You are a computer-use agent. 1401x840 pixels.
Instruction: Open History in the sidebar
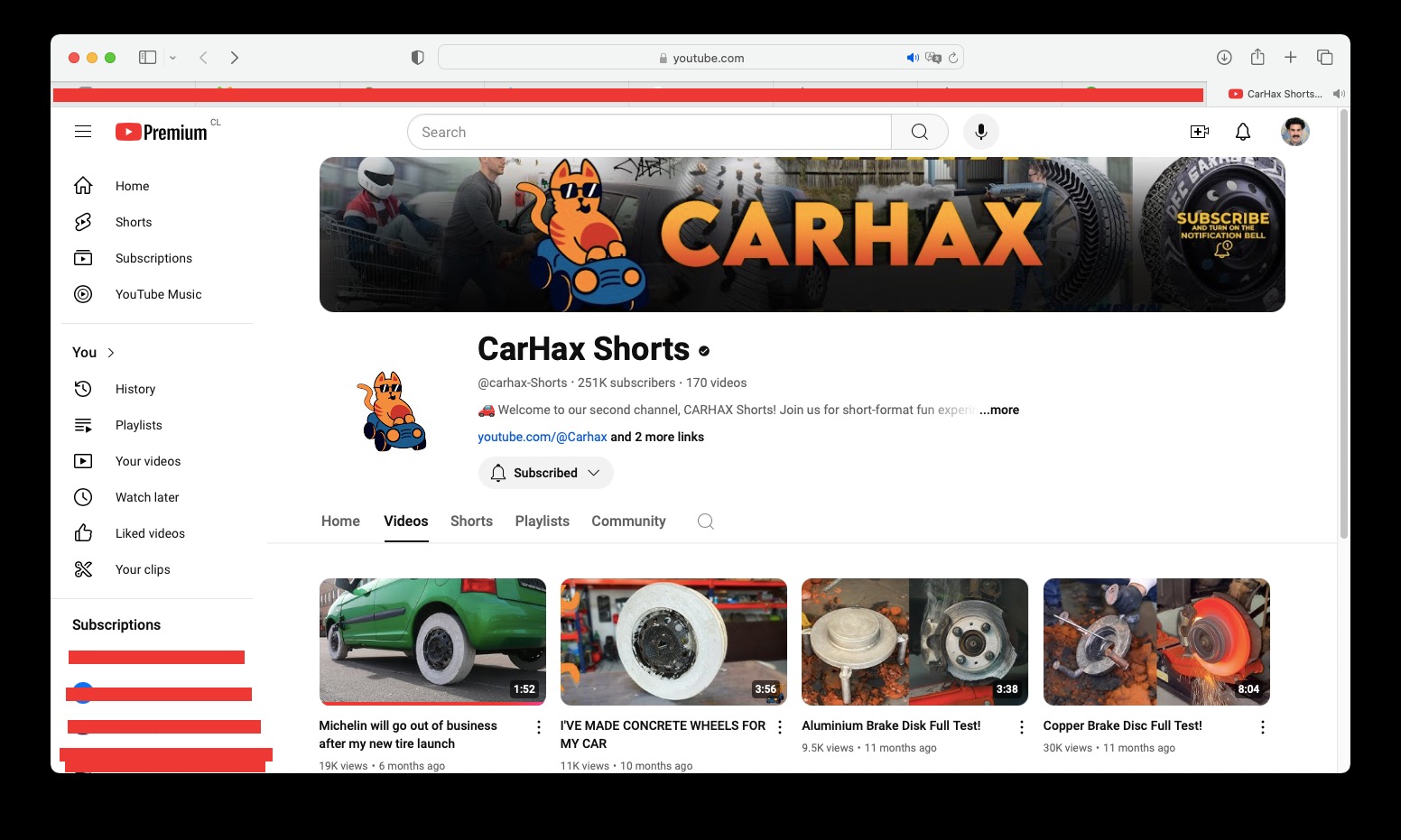coord(157,389)
